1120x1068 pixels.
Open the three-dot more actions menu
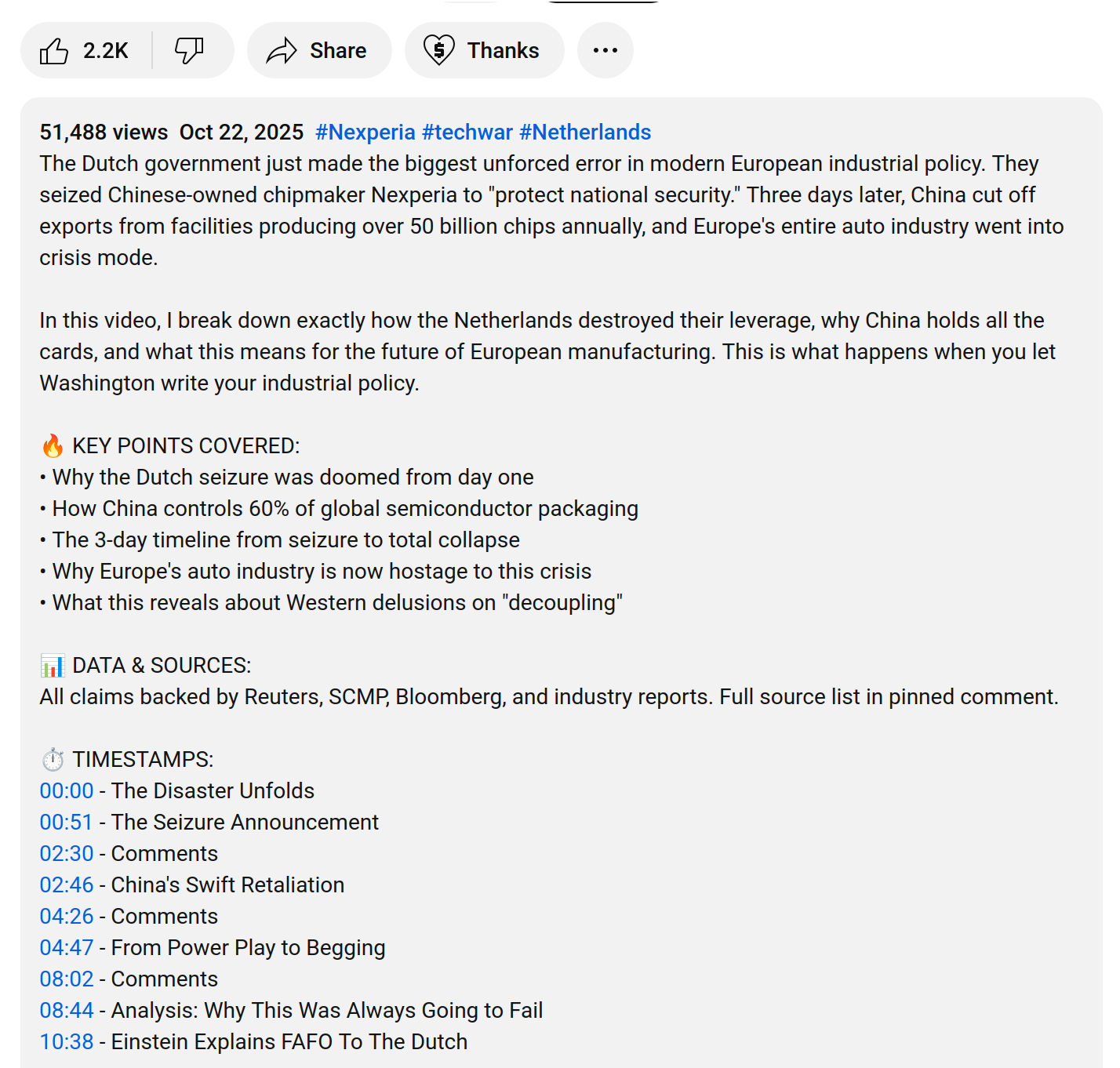pos(605,51)
